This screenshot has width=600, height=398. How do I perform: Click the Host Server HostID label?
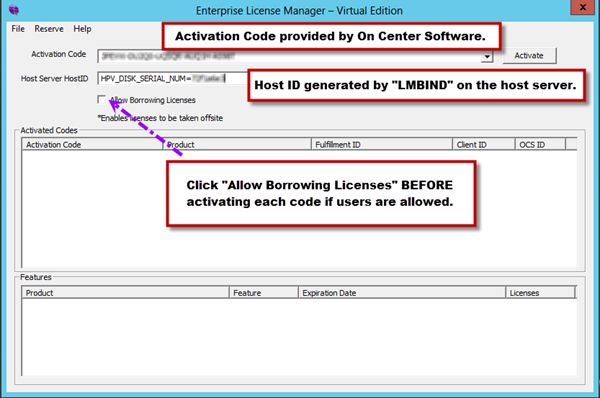pyautogui.click(x=54, y=78)
